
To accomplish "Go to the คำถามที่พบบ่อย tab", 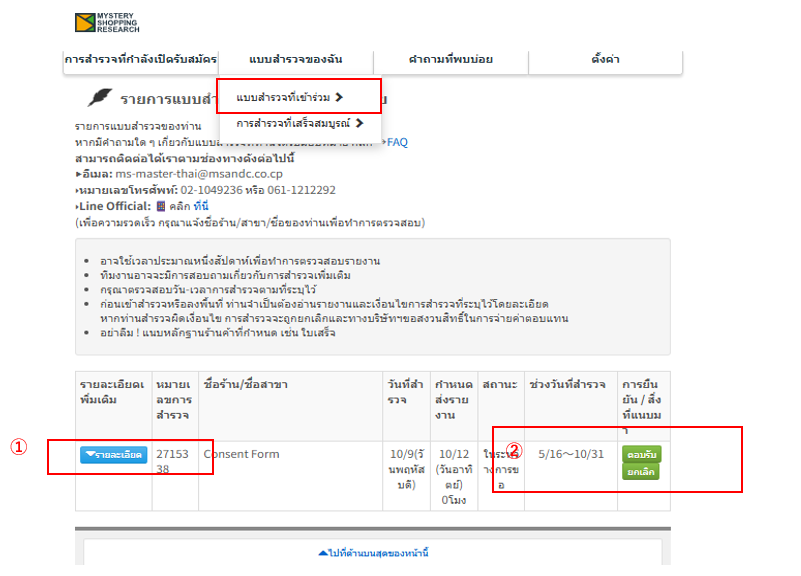I will (x=451, y=59).
